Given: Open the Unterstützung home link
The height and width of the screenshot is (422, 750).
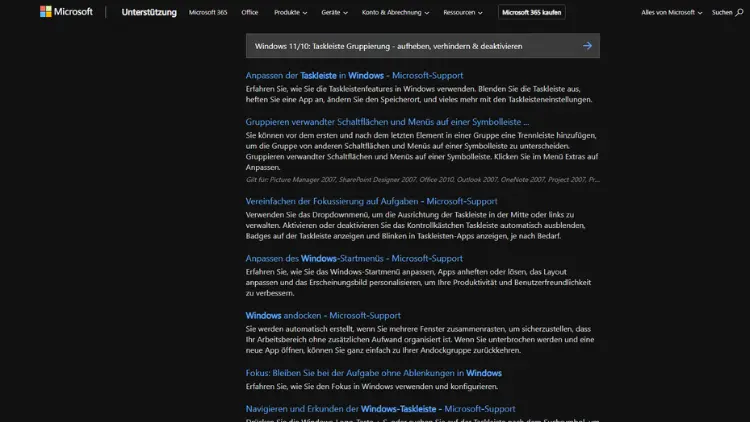Looking at the screenshot, I should (x=149, y=12).
